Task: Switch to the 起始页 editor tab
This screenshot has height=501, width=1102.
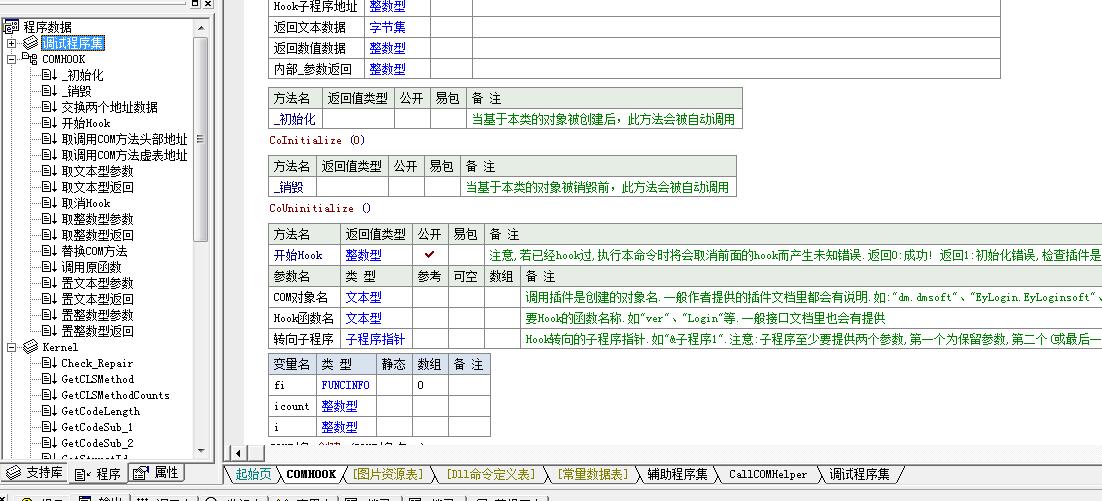Action: coord(254,474)
